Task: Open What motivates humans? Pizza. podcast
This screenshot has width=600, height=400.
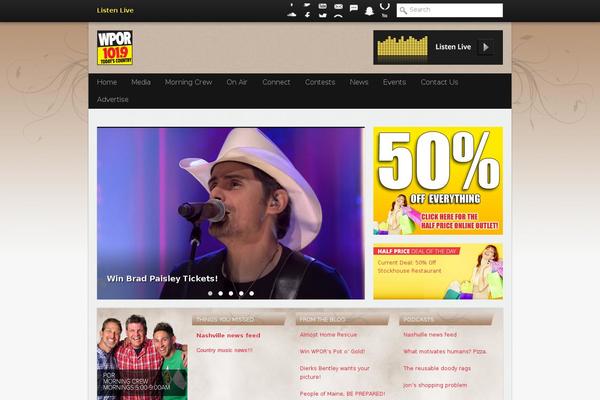Action: (445, 351)
